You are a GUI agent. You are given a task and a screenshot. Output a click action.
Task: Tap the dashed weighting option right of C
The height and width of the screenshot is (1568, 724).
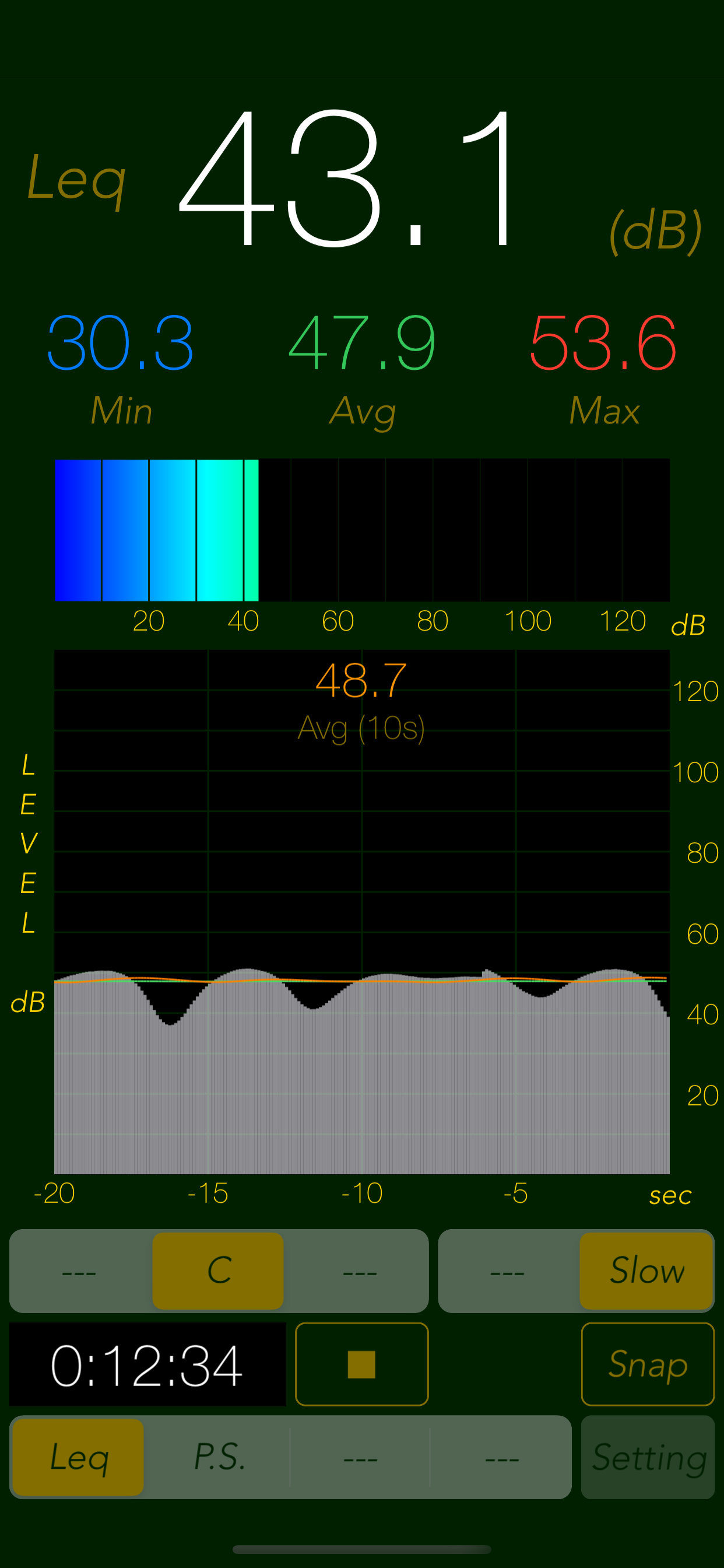[359, 1270]
